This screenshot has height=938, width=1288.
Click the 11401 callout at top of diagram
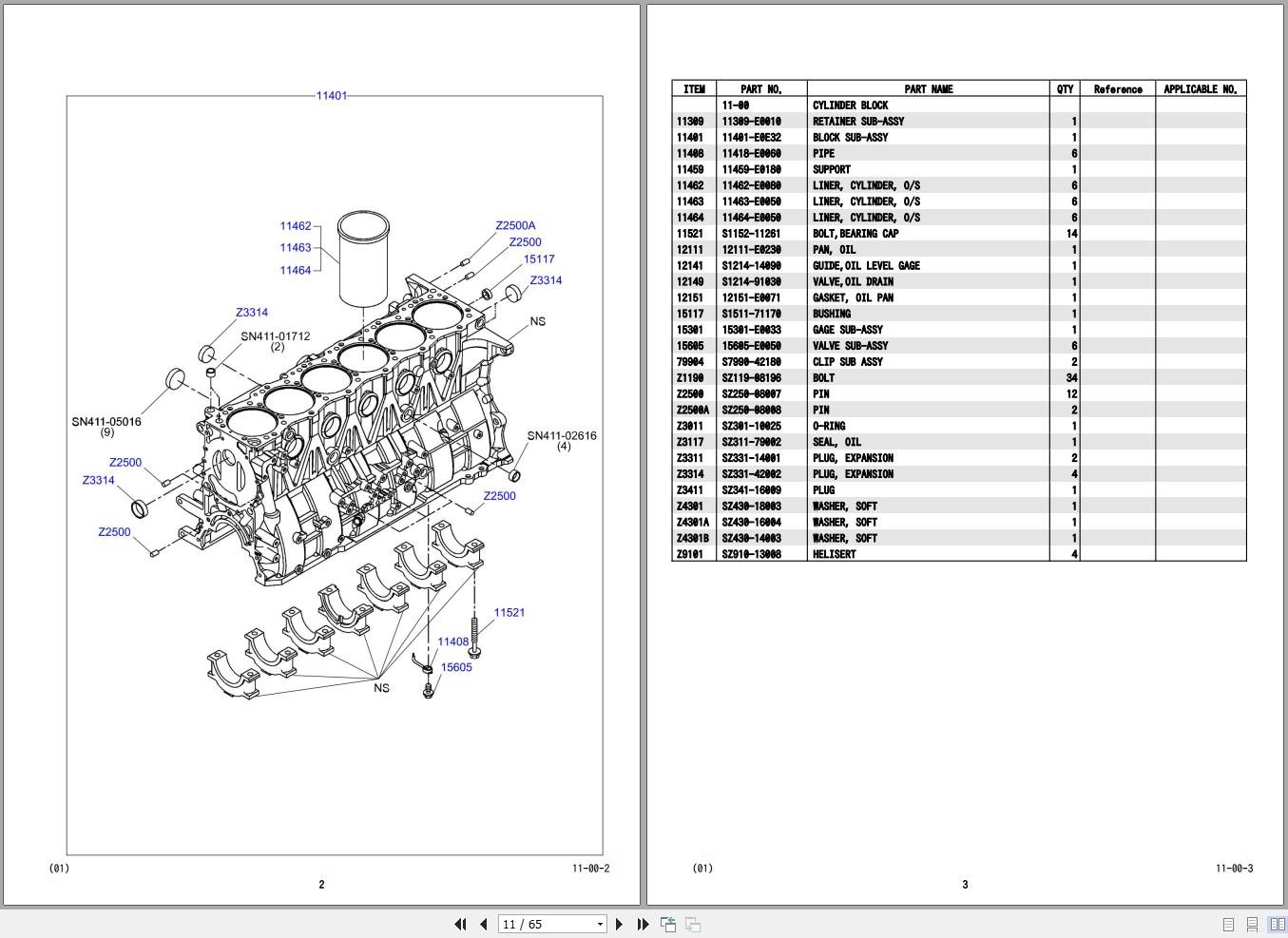[x=332, y=96]
